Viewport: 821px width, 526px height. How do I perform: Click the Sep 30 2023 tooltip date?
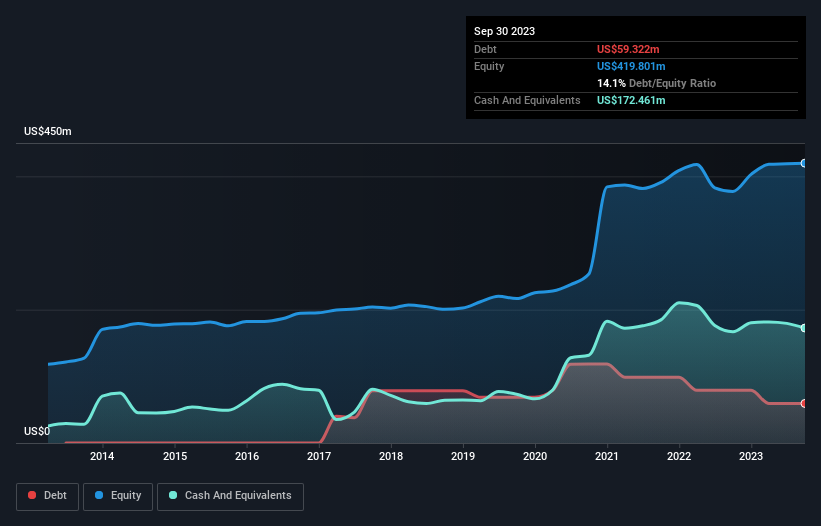tap(504, 31)
